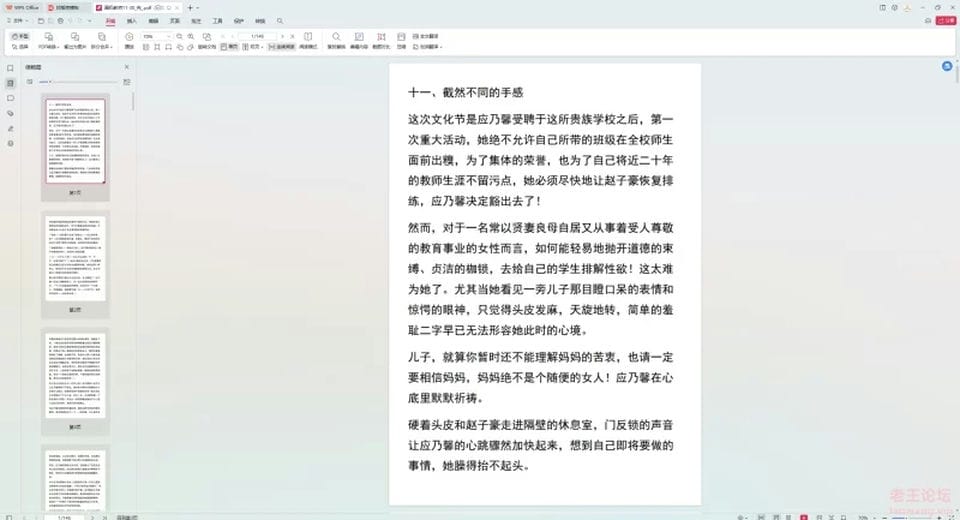The width and height of the screenshot is (960, 520).
Task: Close the thumbnail panel
Action: 127,67
